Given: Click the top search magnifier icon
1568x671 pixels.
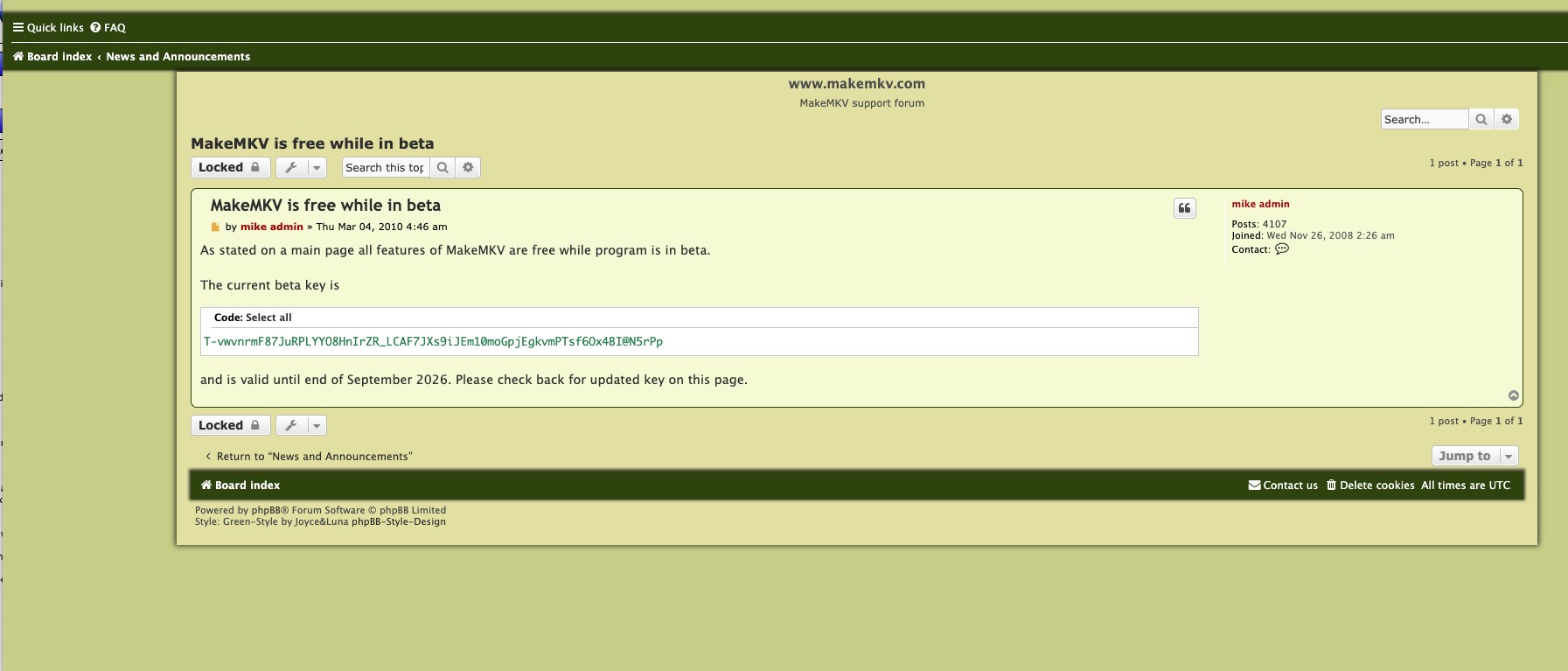Looking at the screenshot, I should (x=1481, y=119).
